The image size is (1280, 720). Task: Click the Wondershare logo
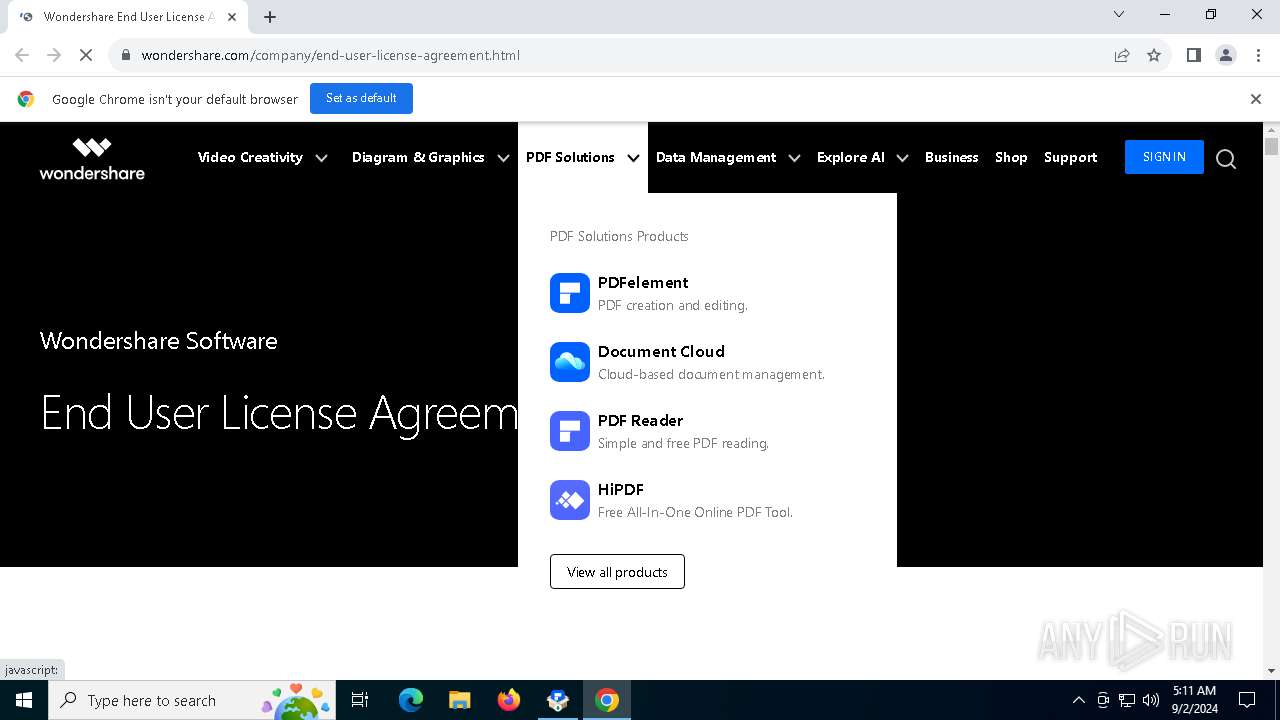pyautogui.click(x=92, y=158)
